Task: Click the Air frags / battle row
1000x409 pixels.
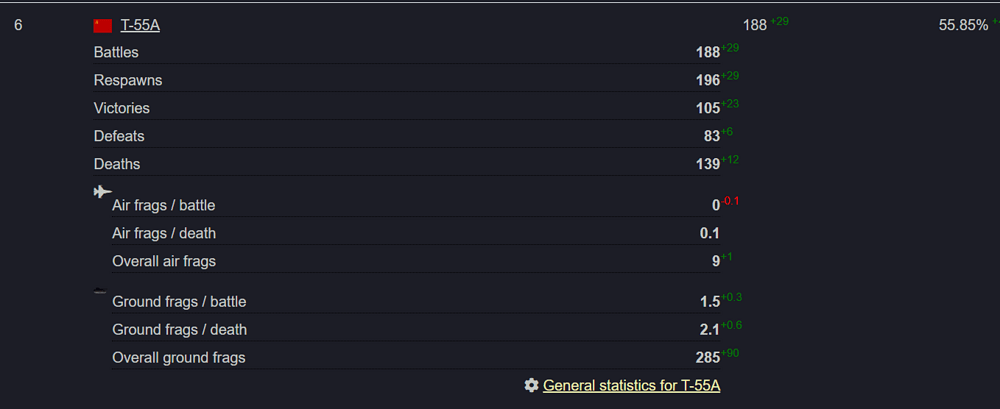Action: tap(416, 205)
